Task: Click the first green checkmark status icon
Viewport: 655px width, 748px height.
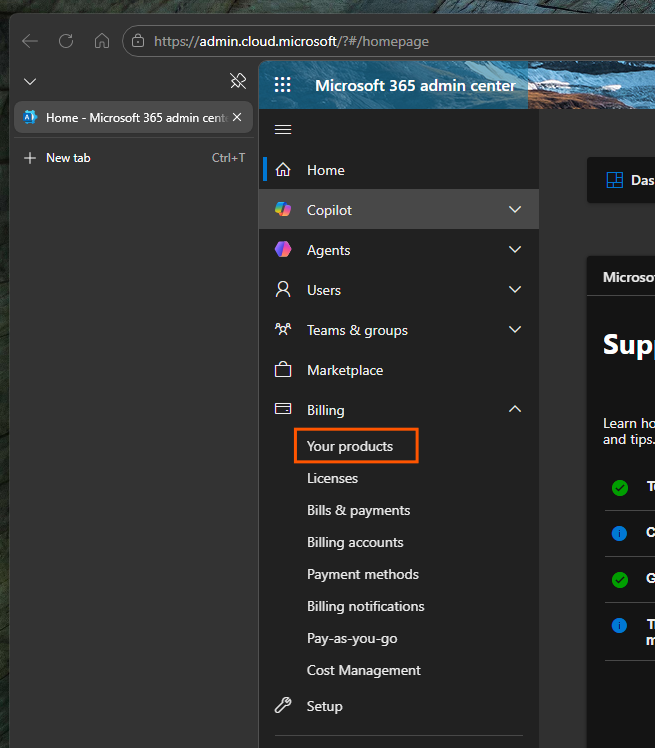Action: pos(620,488)
